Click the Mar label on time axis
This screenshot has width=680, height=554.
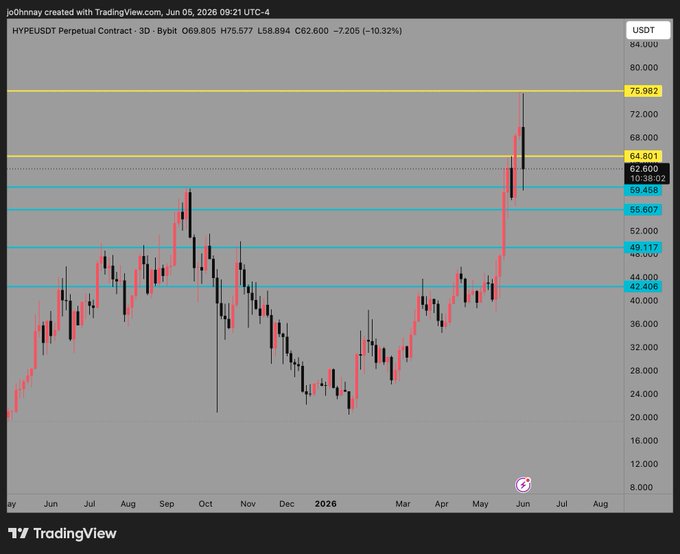(x=402, y=504)
